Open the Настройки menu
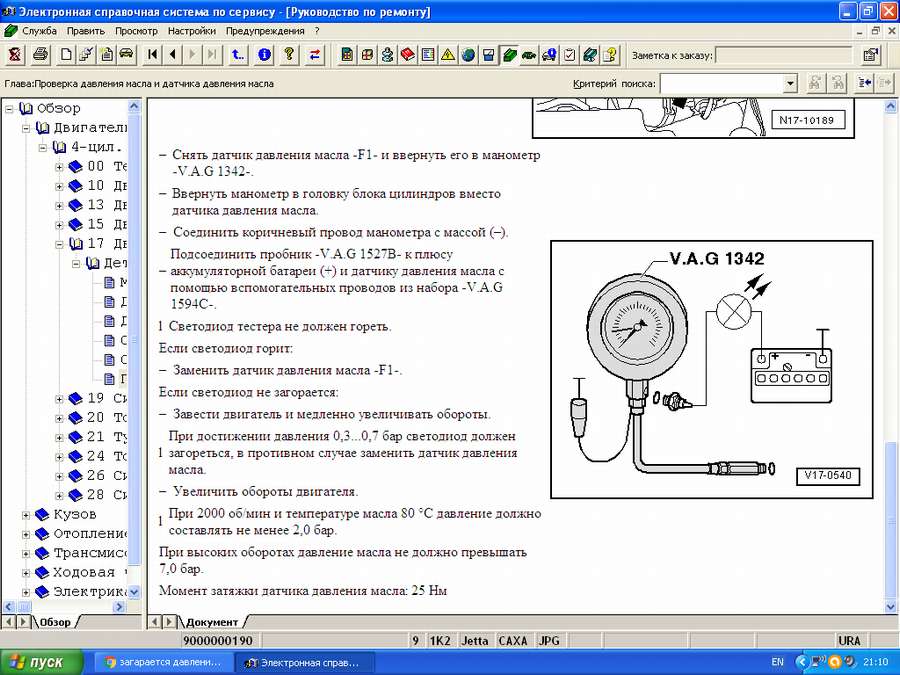 point(192,30)
